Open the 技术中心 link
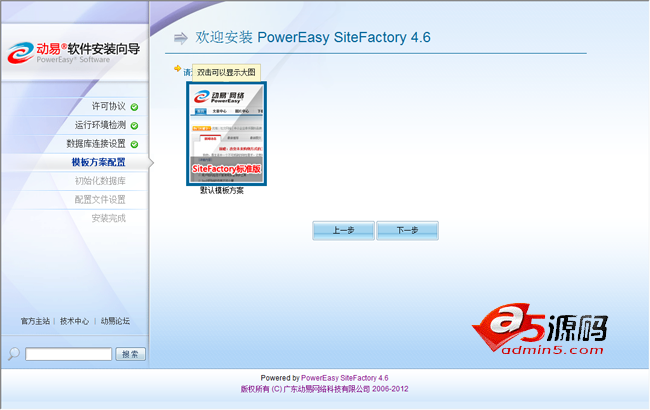Screen dimensions: 650x410 (x=74, y=321)
